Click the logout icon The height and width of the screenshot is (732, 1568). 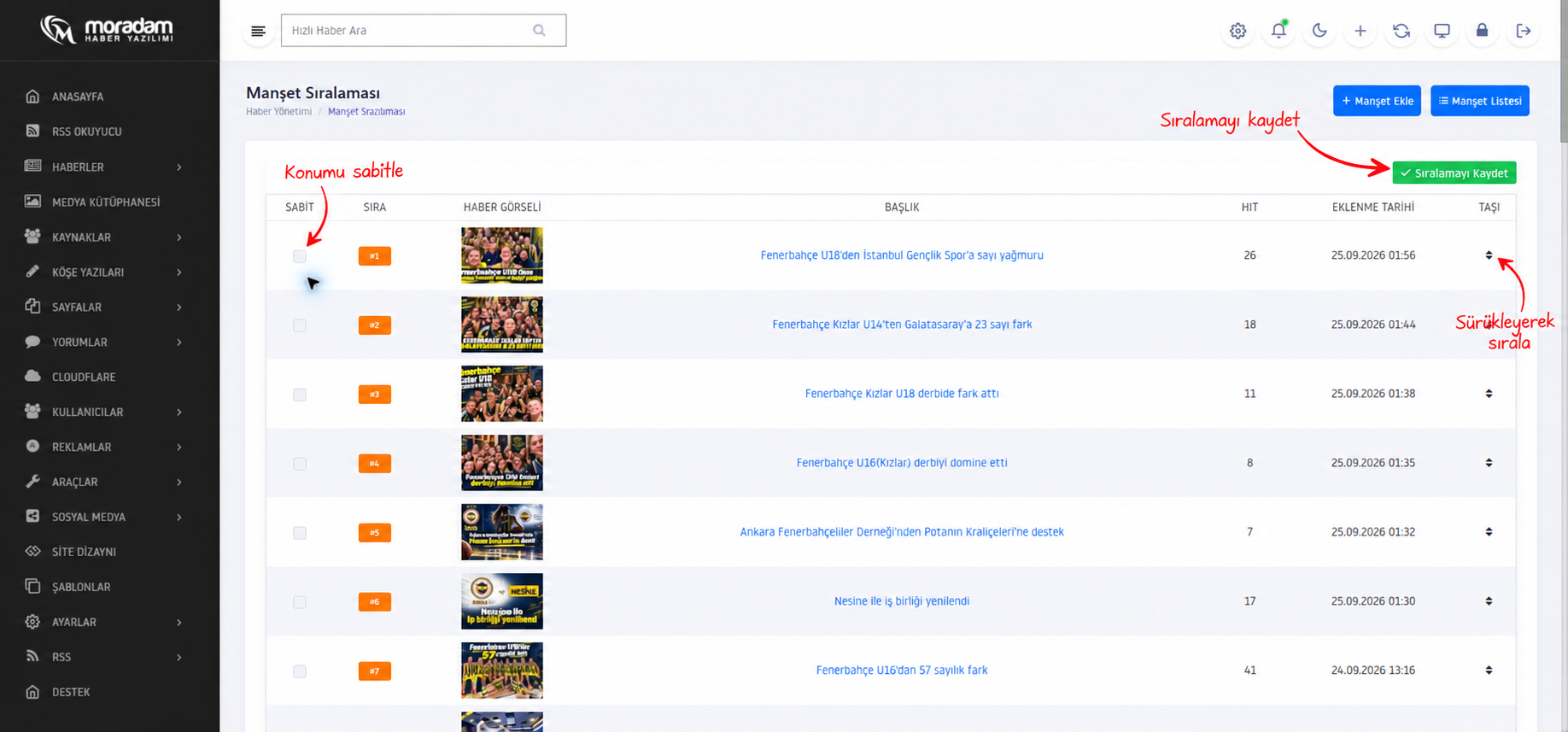click(x=1524, y=31)
